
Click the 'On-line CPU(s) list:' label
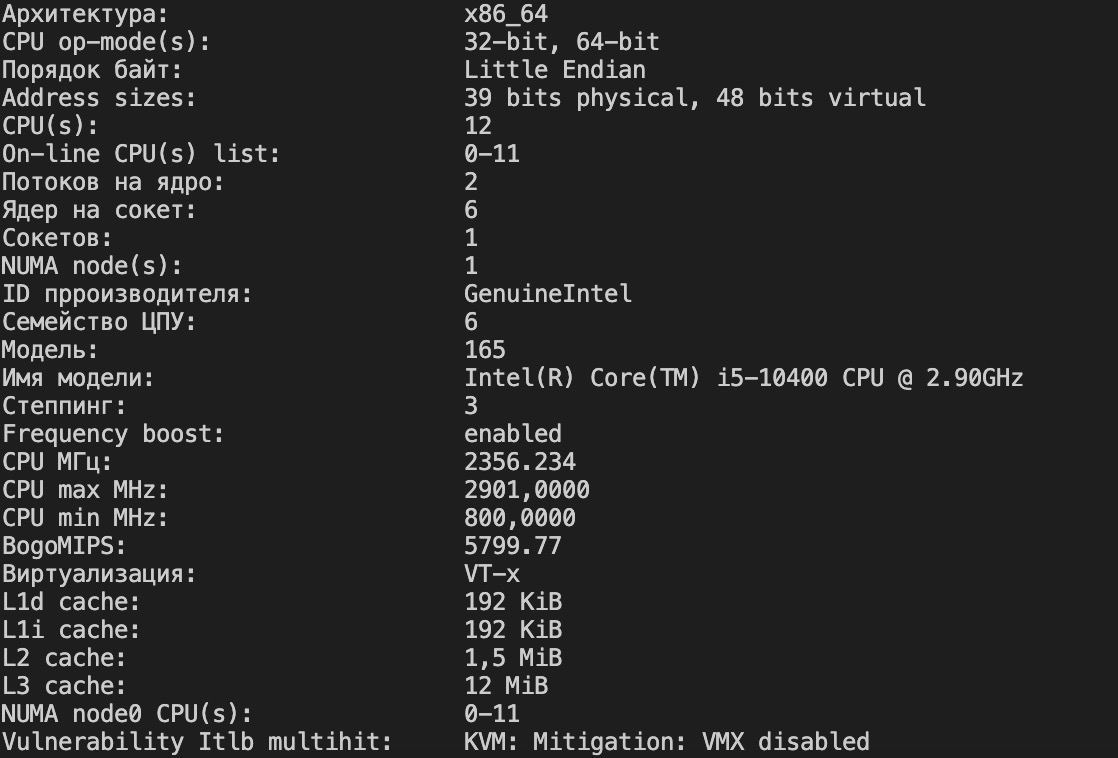(x=141, y=153)
